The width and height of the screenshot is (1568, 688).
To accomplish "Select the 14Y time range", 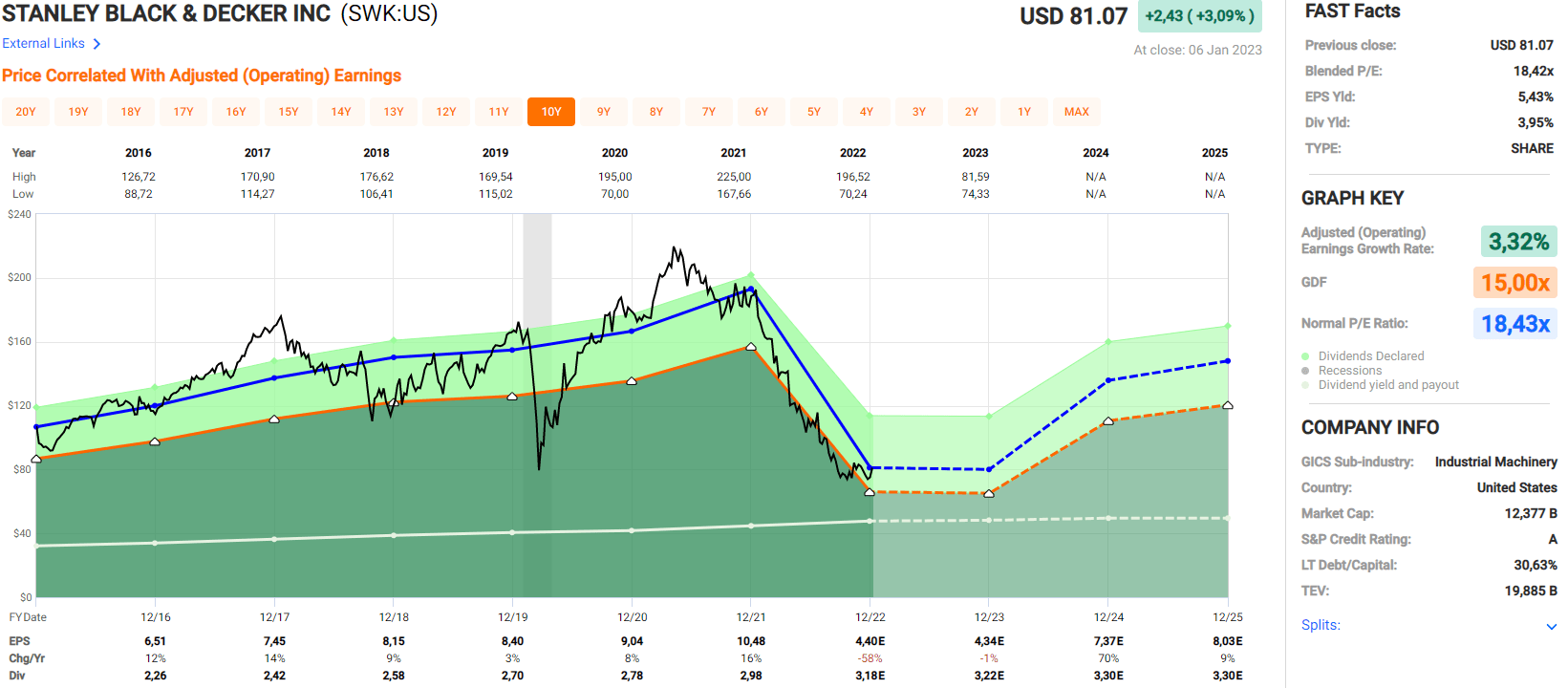I will (341, 112).
